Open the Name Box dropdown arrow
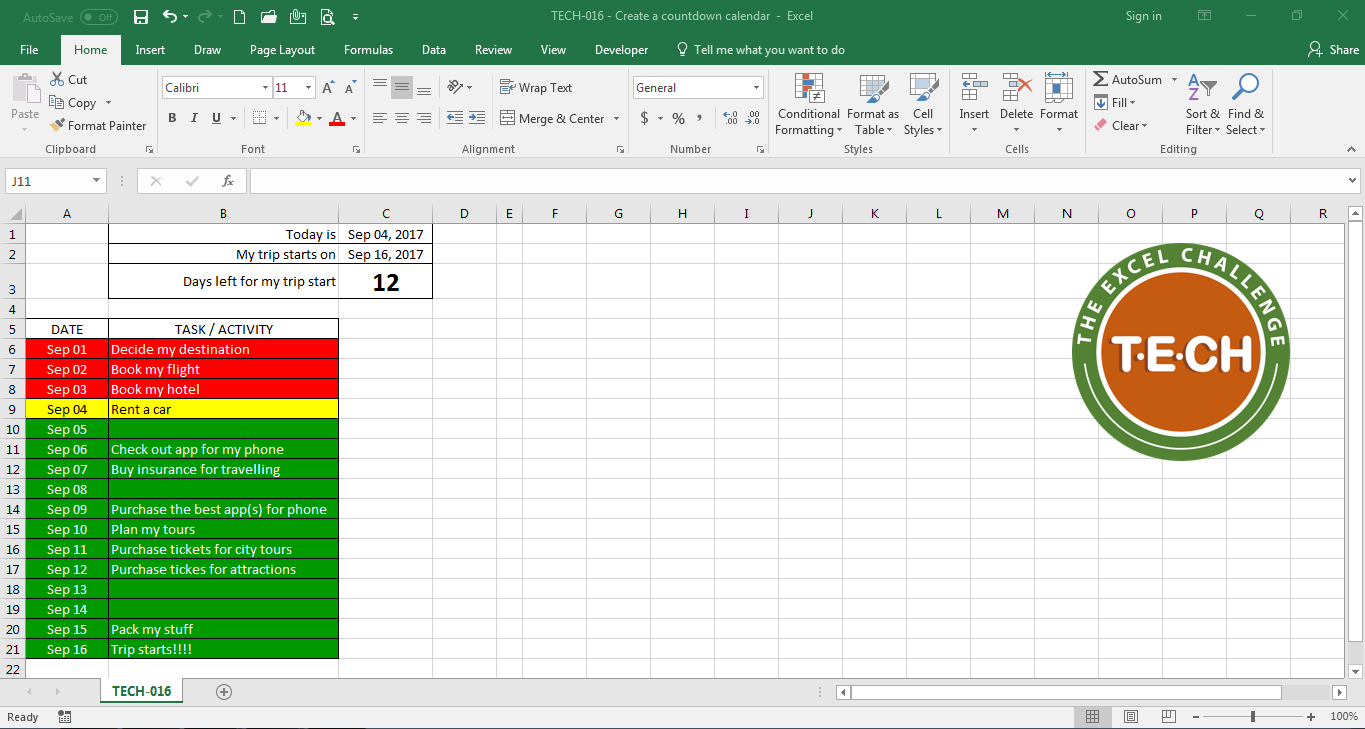 point(97,181)
